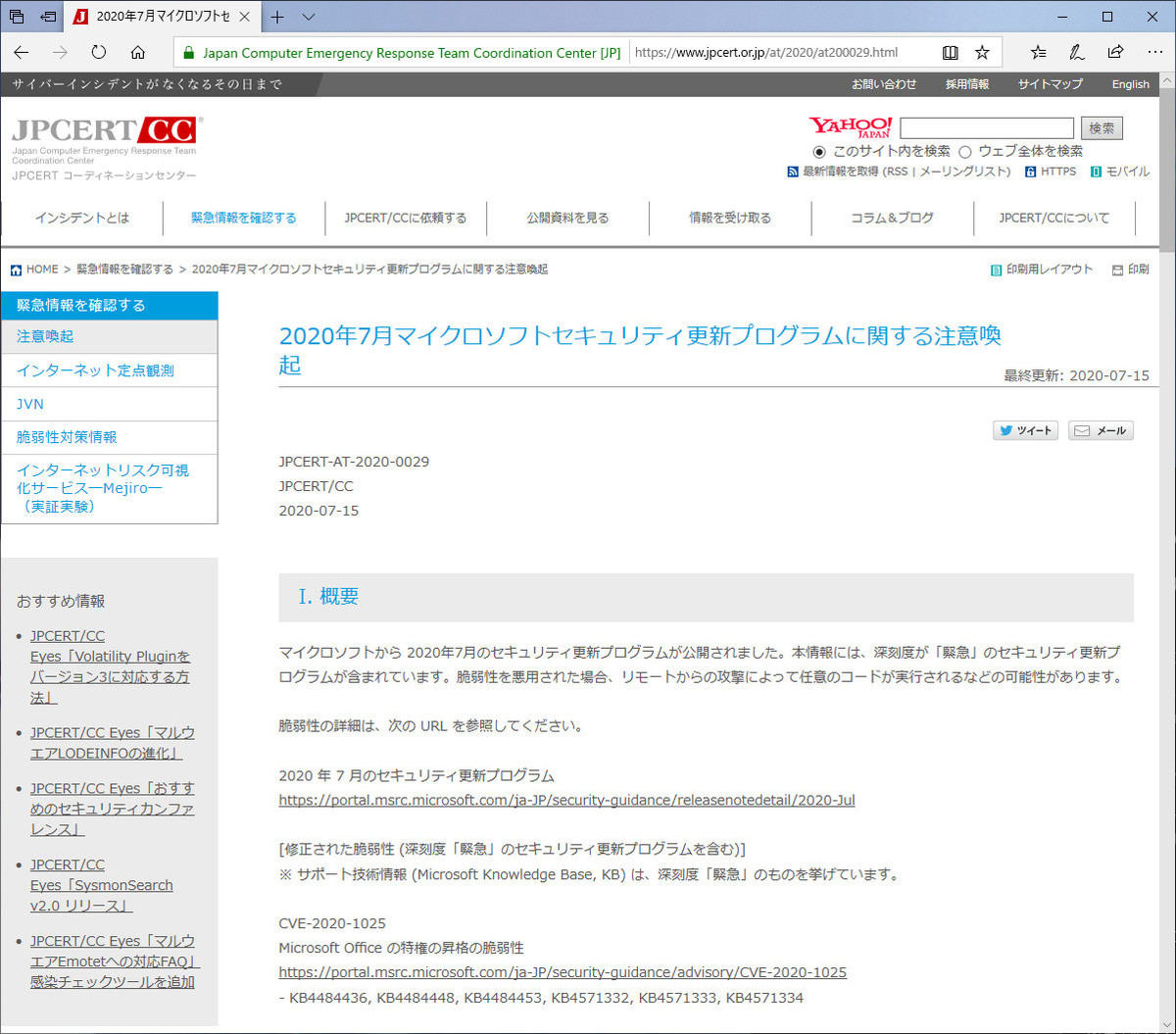The width and height of the screenshot is (1176, 1034).
Task: Open コラム&ブログ menu
Action: (x=893, y=218)
